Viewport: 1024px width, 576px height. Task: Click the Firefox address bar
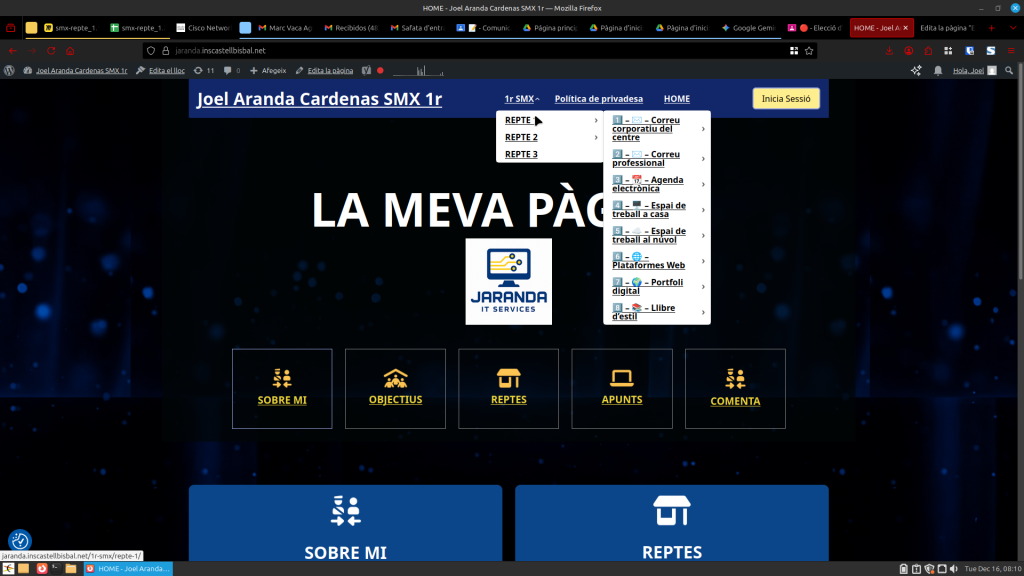[x=450, y=50]
